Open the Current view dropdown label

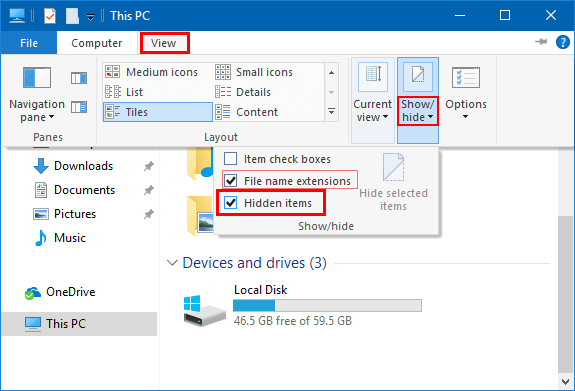pos(372,110)
